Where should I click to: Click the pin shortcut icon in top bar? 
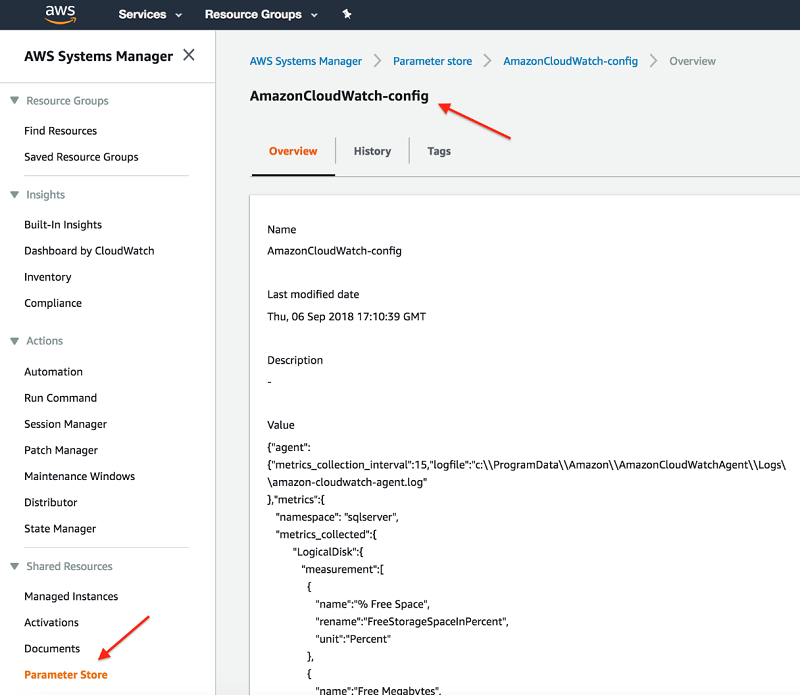point(347,14)
